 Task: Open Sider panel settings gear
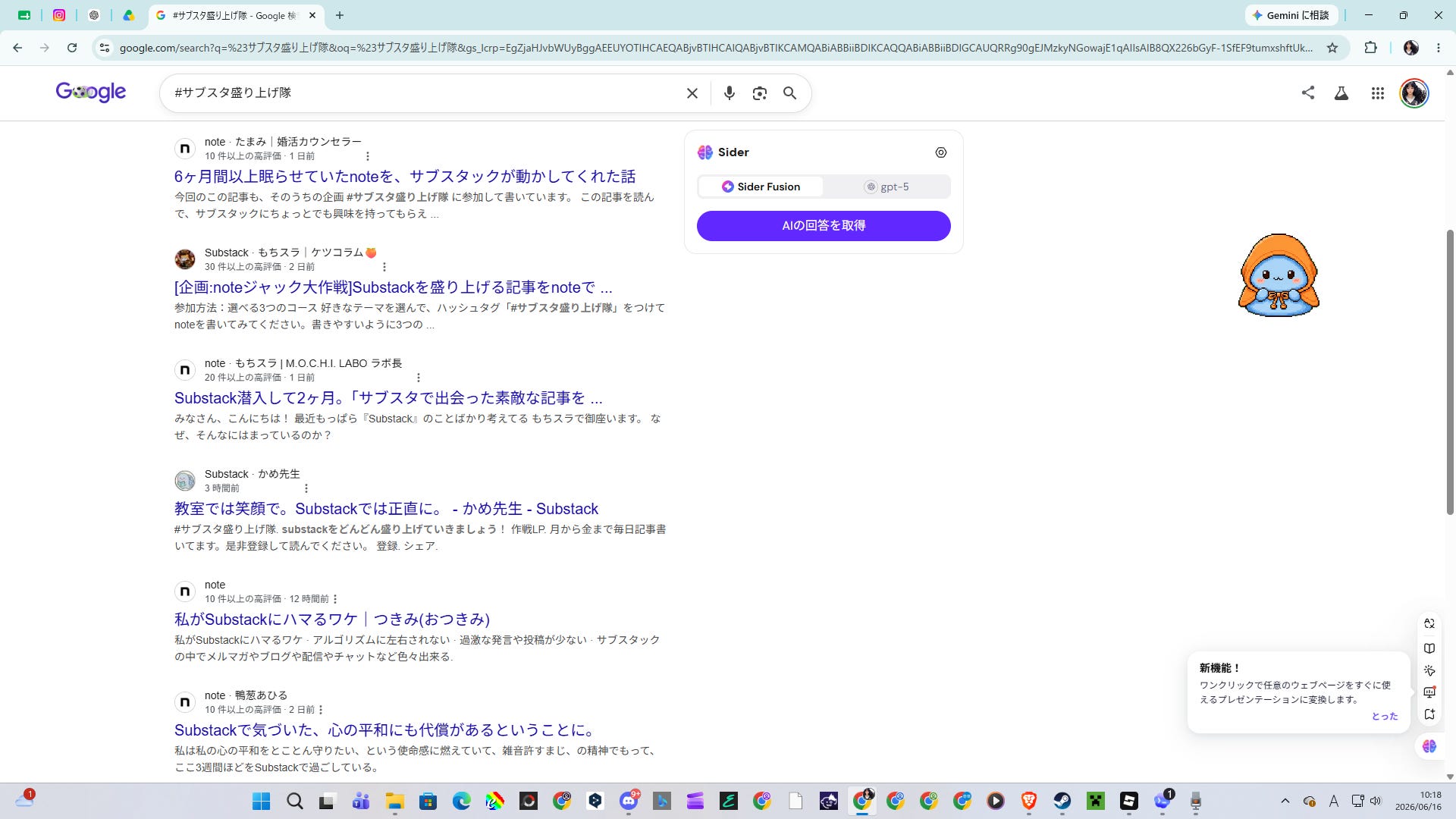click(941, 152)
